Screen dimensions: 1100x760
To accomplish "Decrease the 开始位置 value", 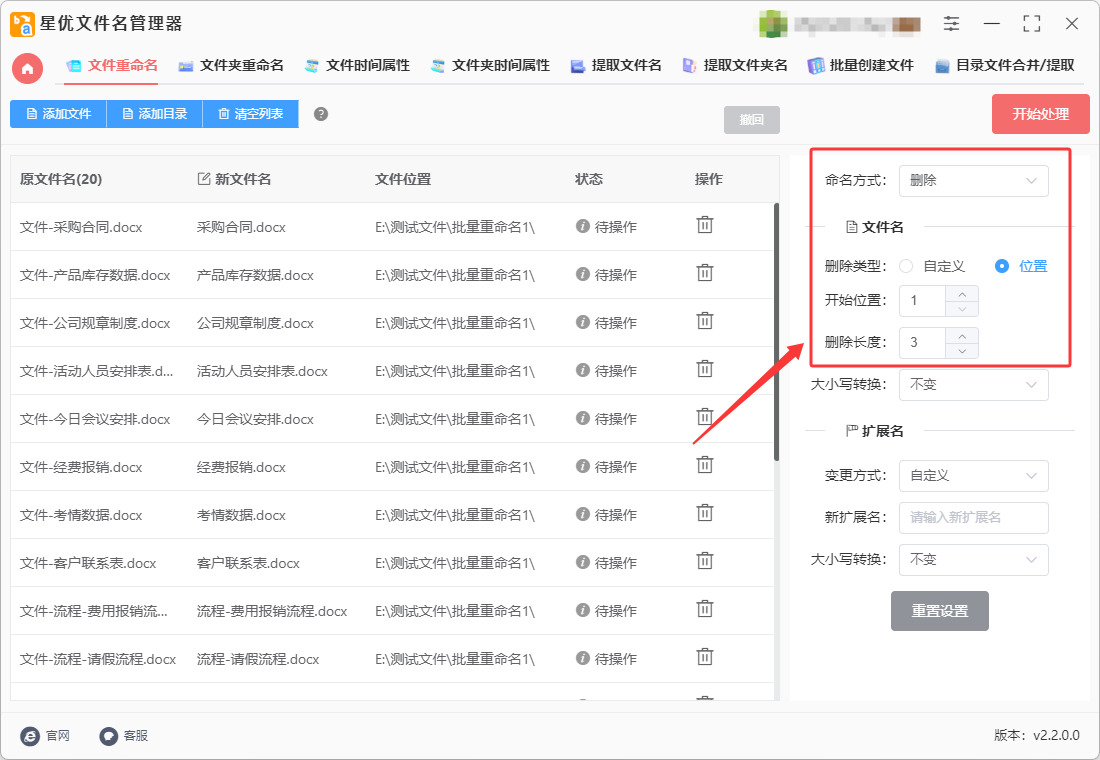I will point(962,309).
